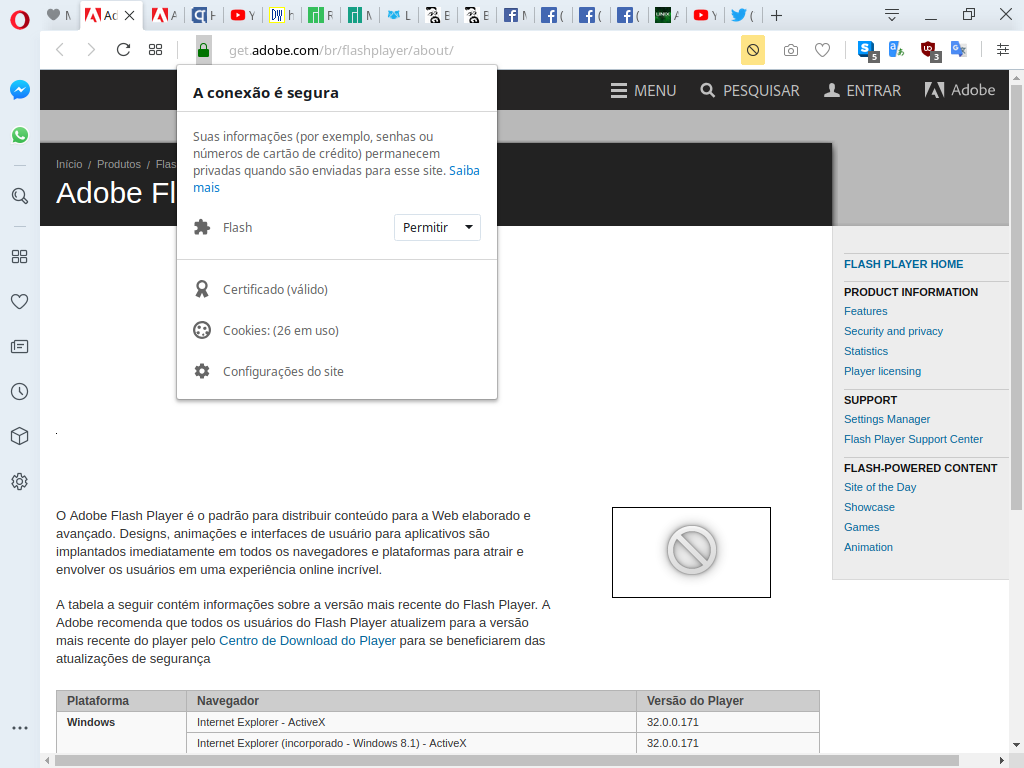Open the Showcase link
The image size is (1024, 768).
point(869,507)
